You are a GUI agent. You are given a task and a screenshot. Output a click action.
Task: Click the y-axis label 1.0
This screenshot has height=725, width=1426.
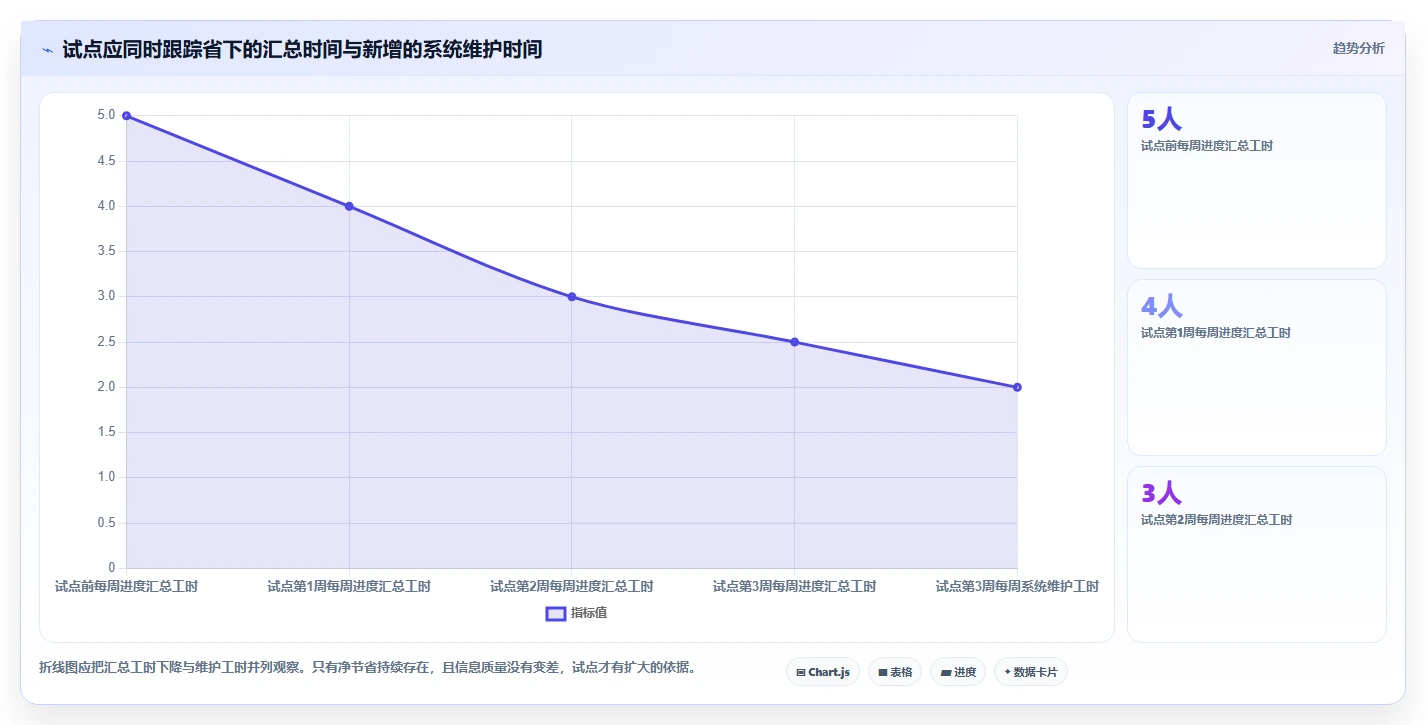point(106,478)
